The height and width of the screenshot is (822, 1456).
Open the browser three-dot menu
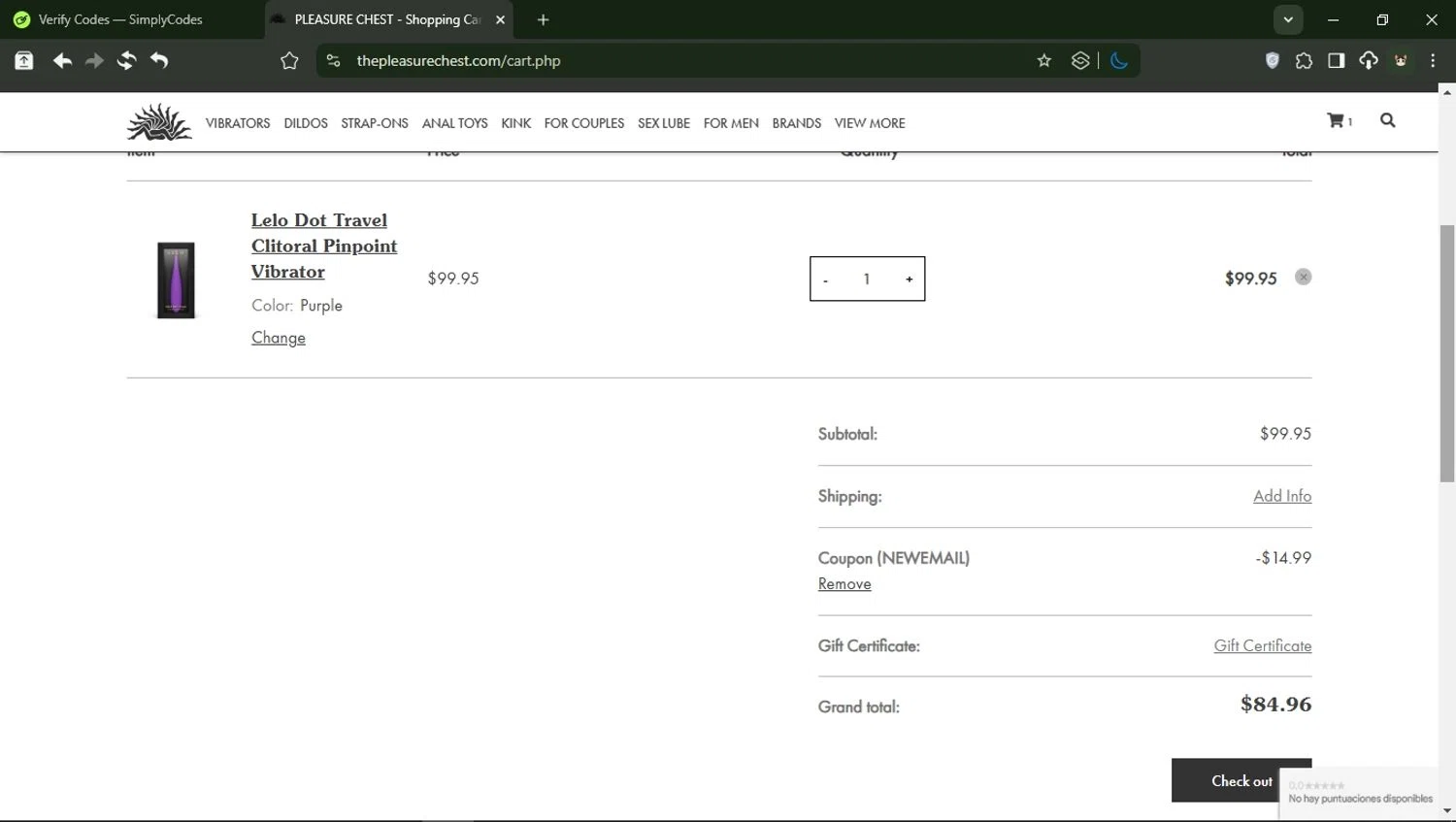(1433, 61)
